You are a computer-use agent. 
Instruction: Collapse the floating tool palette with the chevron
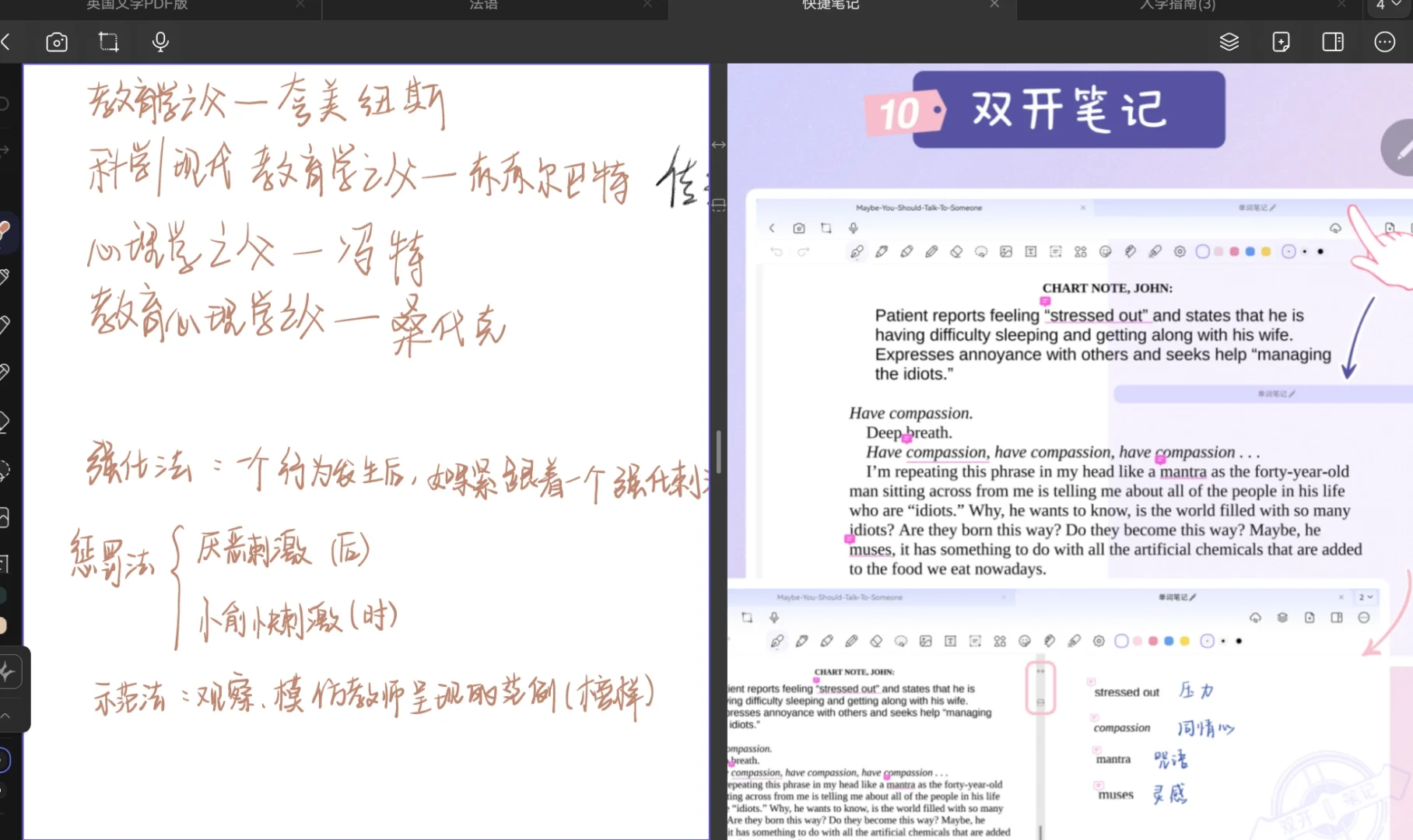pyautogui.click(x=6, y=716)
